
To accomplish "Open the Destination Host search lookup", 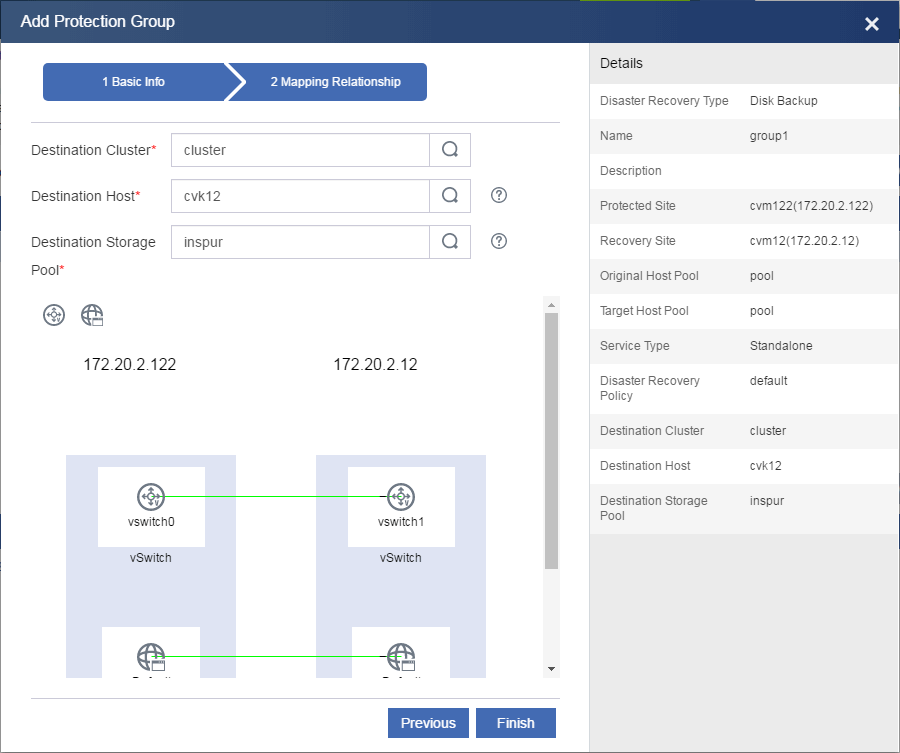I will click(x=450, y=196).
